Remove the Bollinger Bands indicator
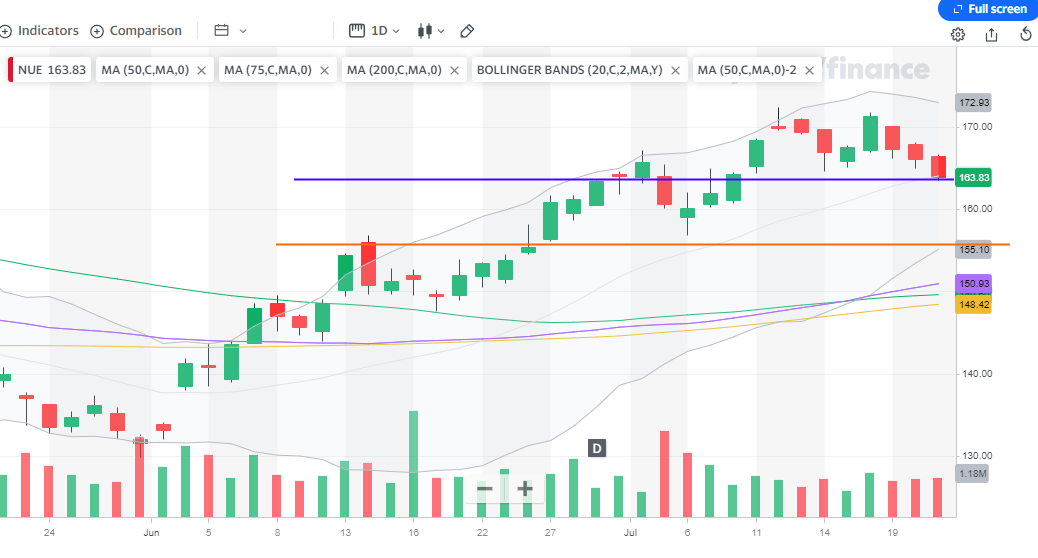This screenshot has width=1038, height=558. tap(675, 70)
